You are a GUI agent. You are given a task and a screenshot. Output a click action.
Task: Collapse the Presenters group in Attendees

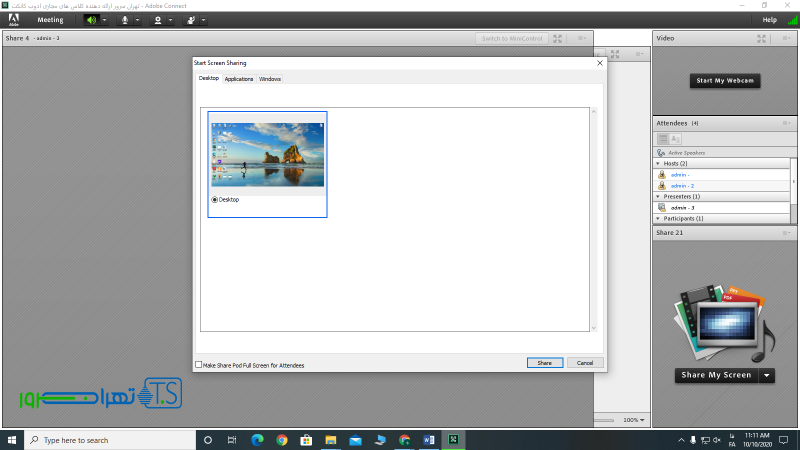point(658,196)
